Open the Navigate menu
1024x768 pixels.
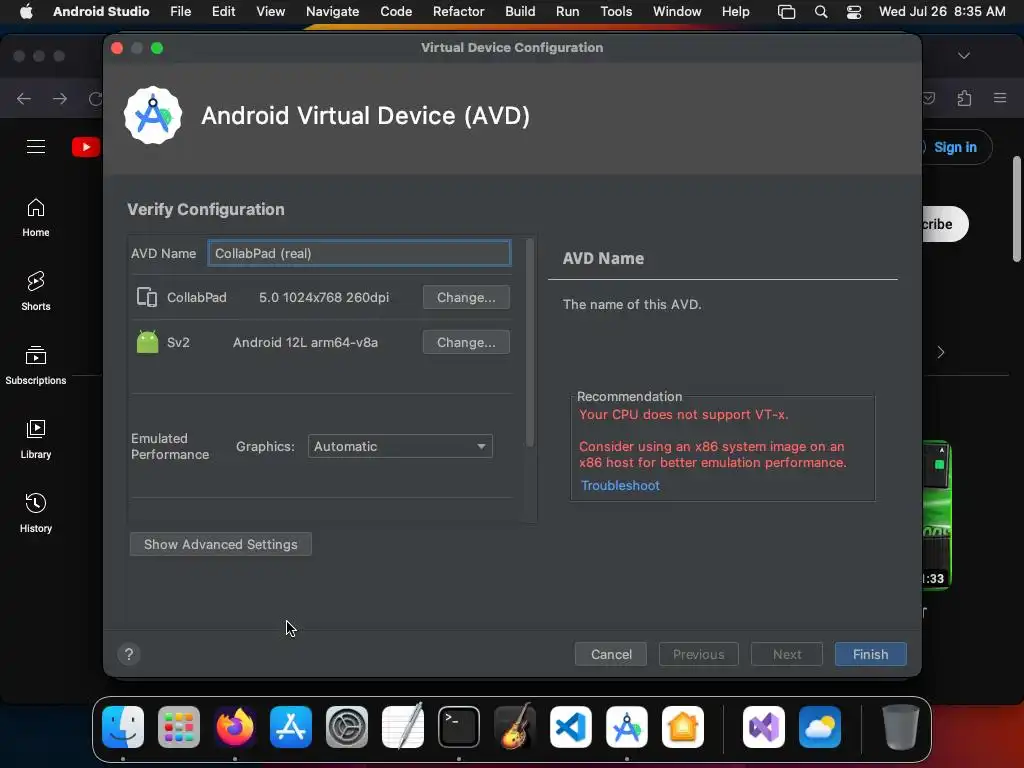pyautogui.click(x=332, y=11)
